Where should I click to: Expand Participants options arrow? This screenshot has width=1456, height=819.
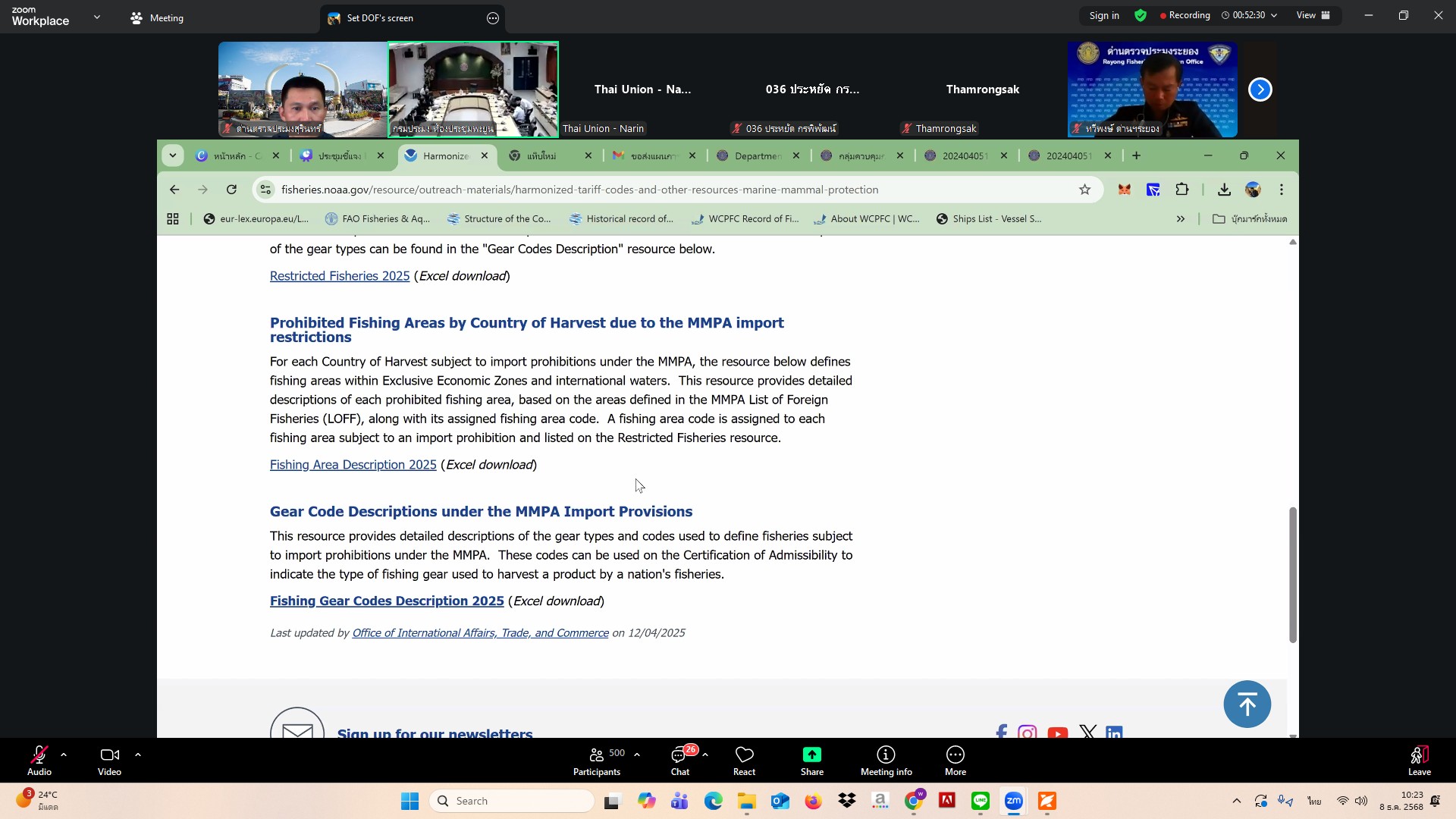tap(637, 755)
